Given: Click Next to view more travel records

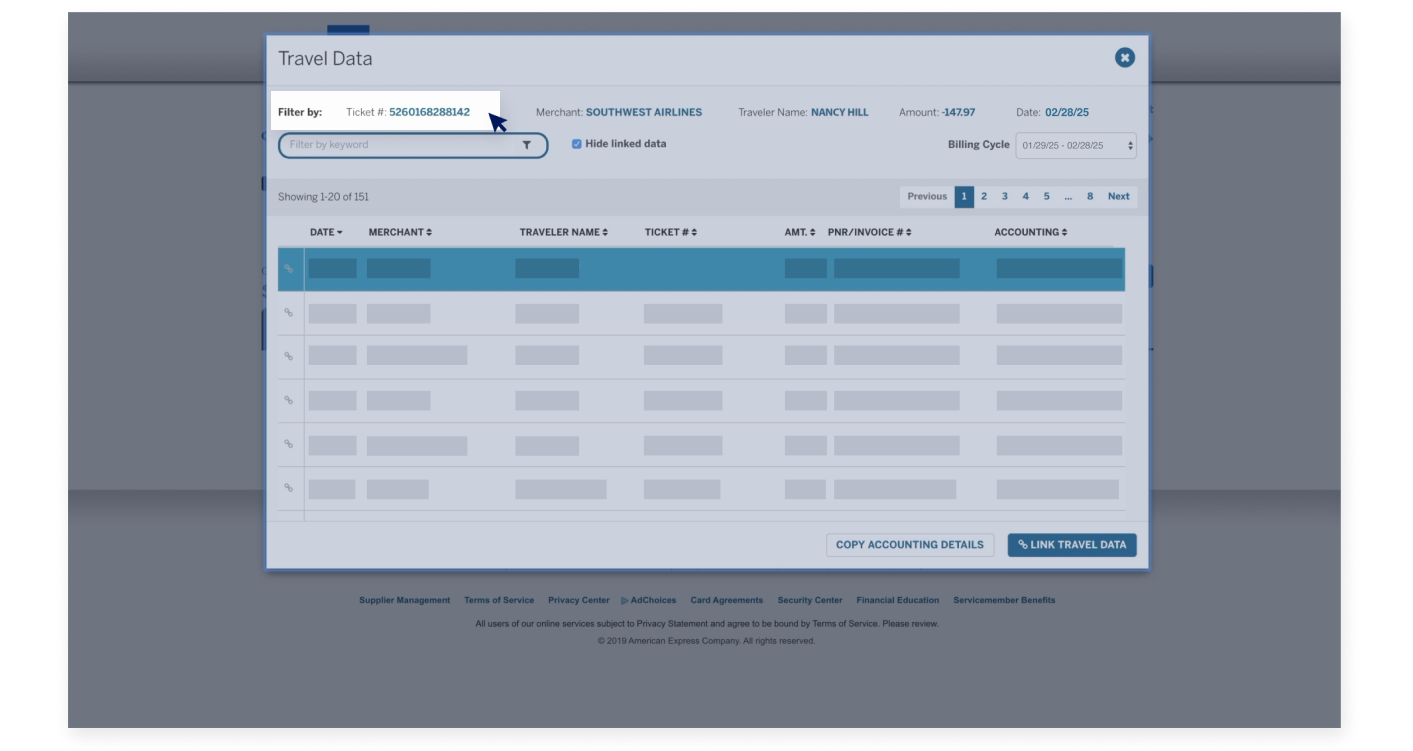Looking at the screenshot, I should tap(1118, 196).
